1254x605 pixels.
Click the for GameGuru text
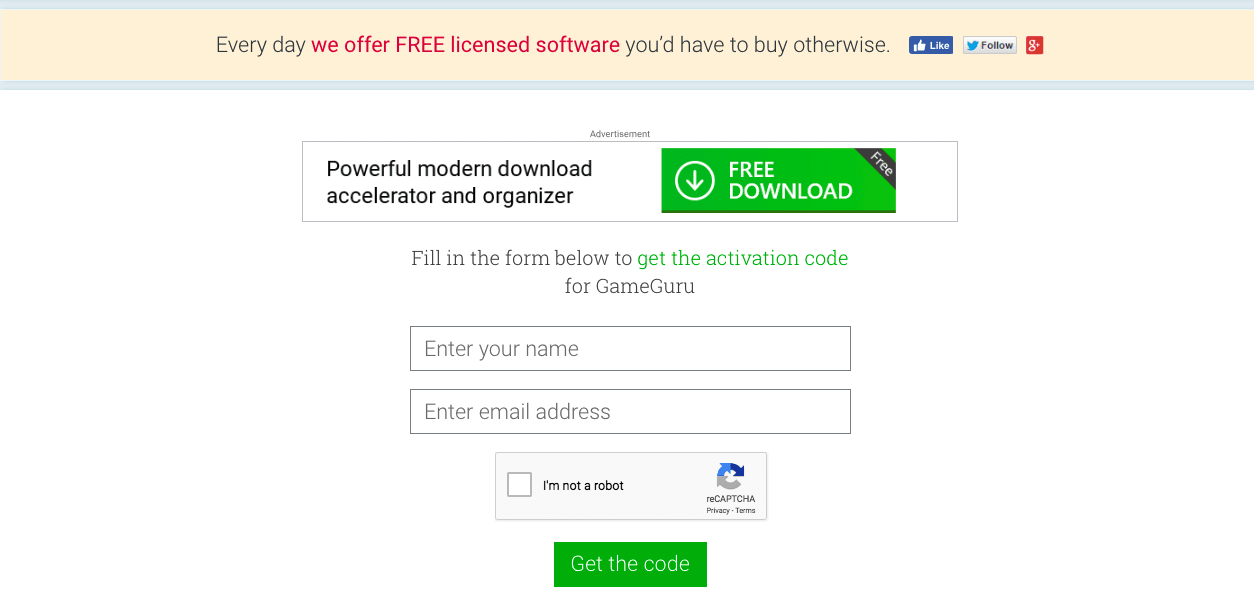(630, 286)
